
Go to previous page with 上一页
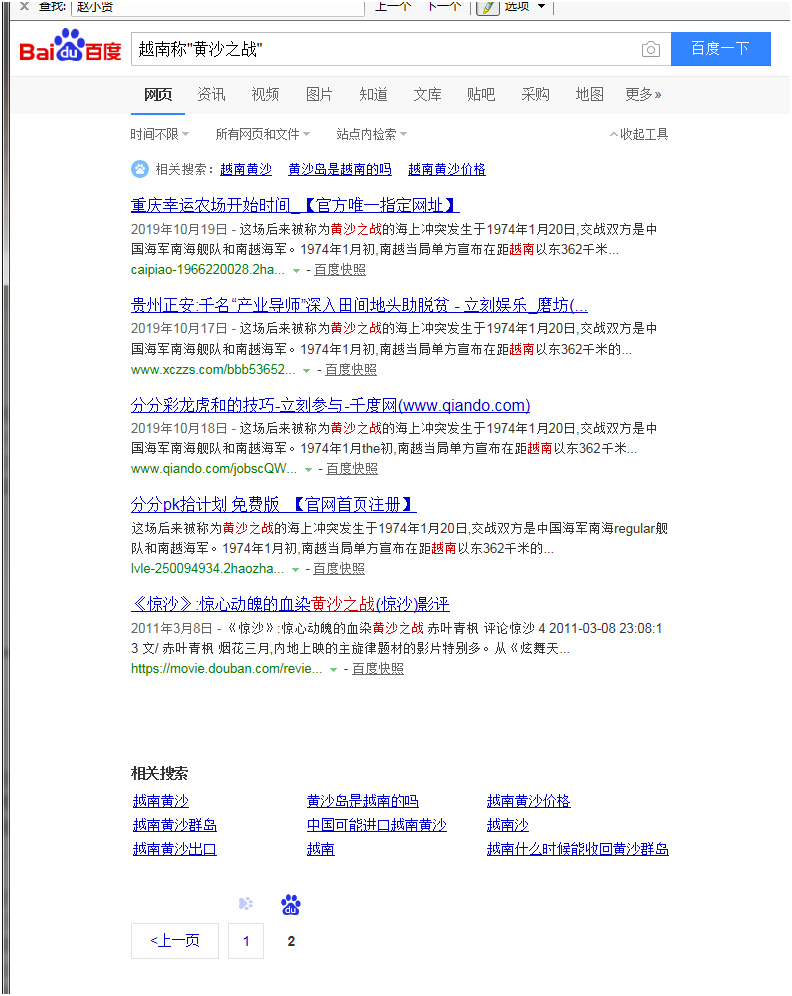175,941
